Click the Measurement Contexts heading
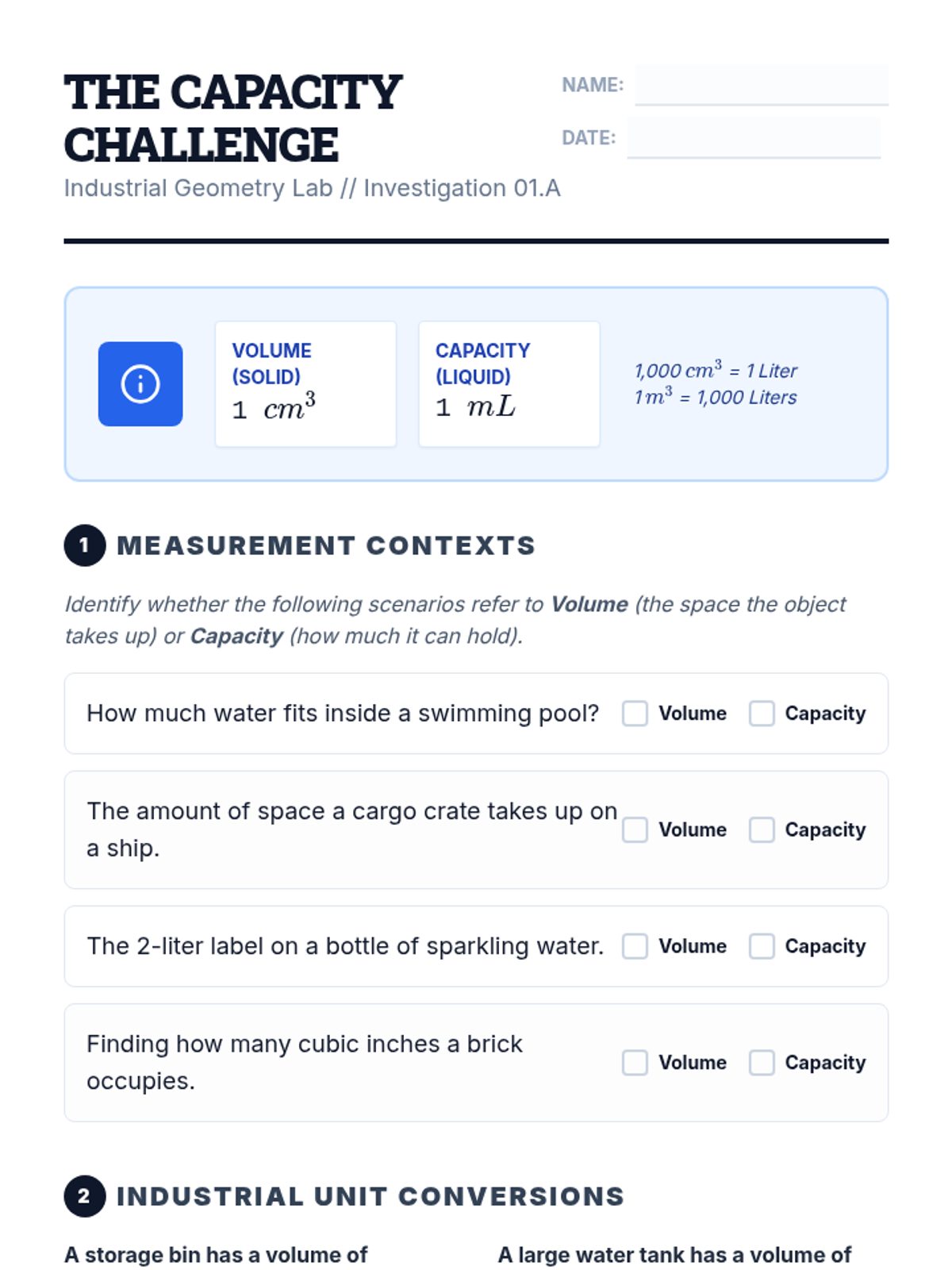 pyautogui.click(x=326, y=546)
